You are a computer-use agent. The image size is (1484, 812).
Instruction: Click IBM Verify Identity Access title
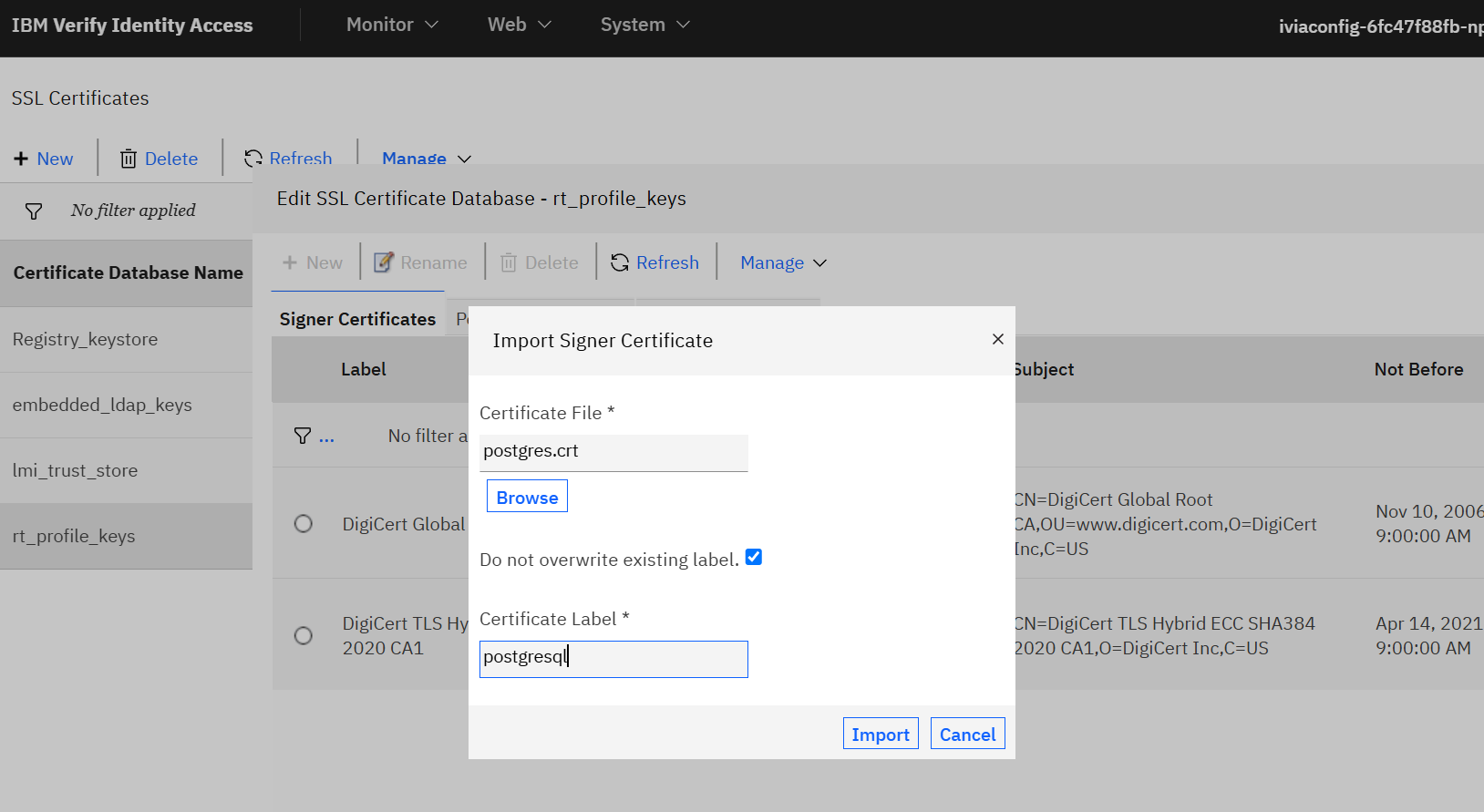(x=132, y=26)
